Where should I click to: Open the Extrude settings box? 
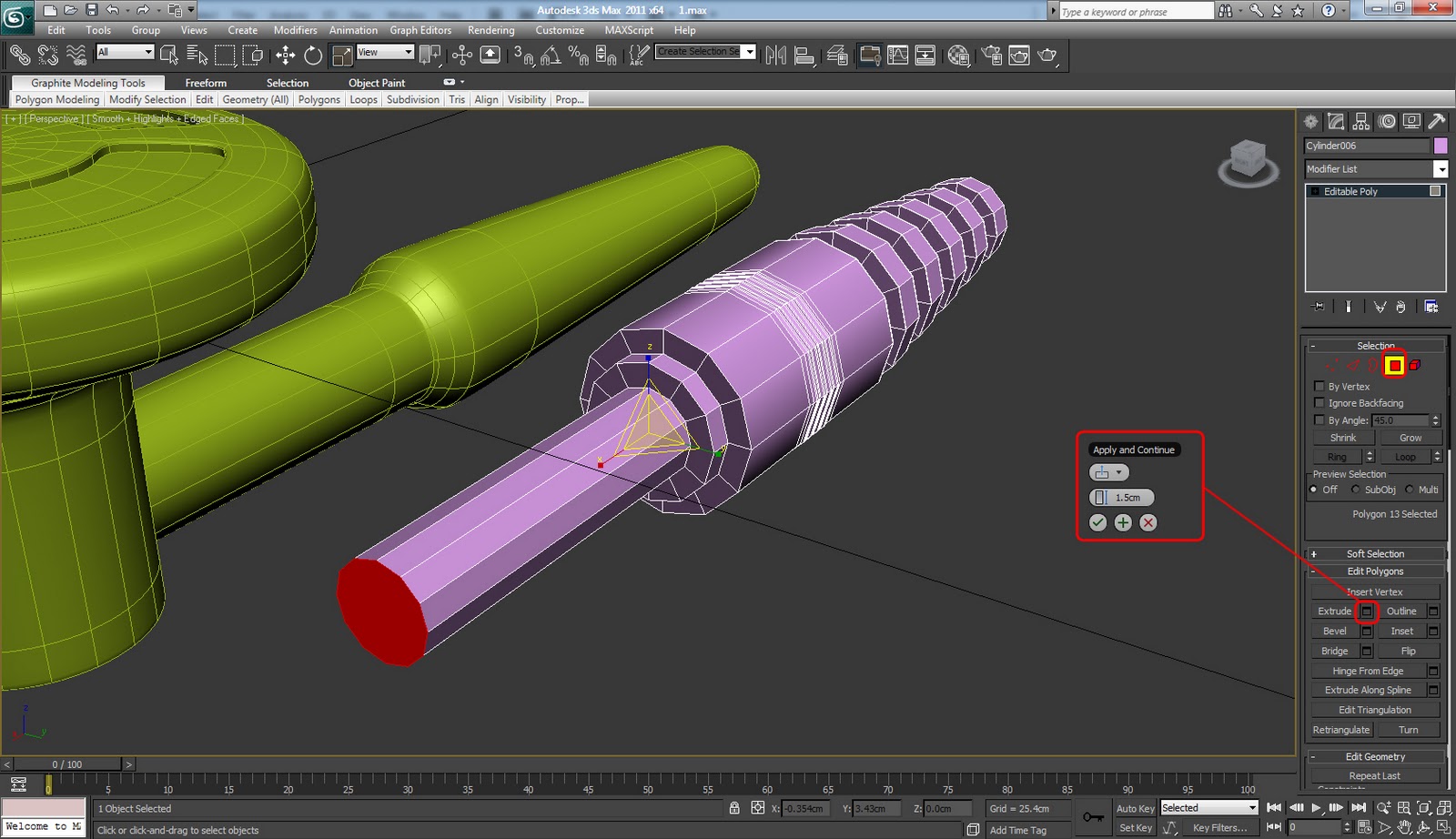point(1367,612)
